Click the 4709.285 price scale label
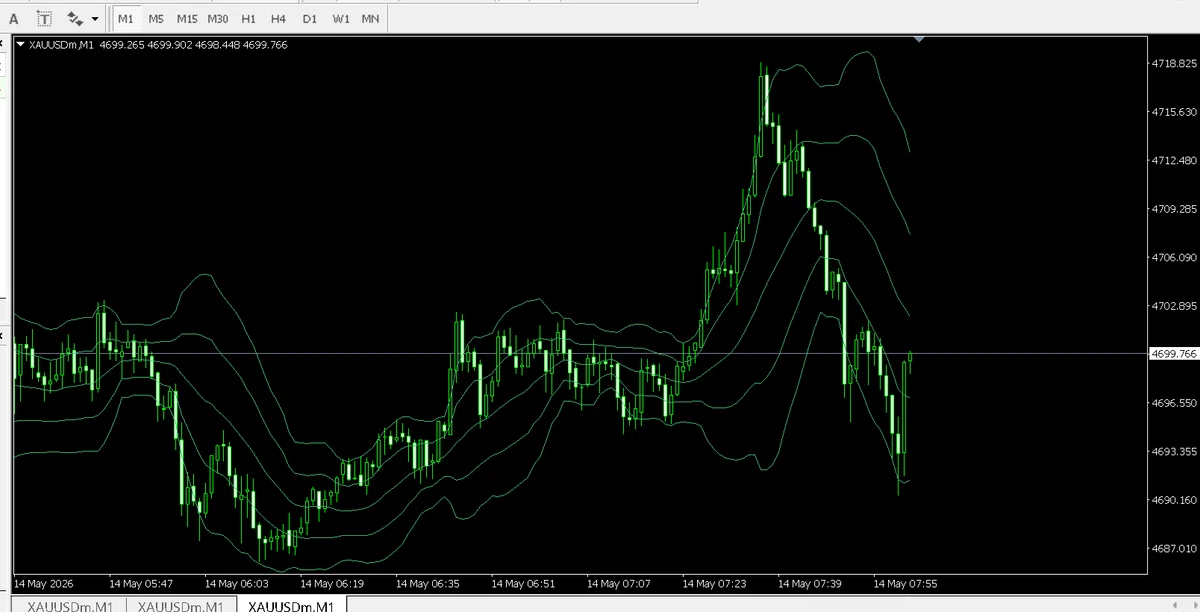The image size is (1200, 612). (x=1174, y=209)
